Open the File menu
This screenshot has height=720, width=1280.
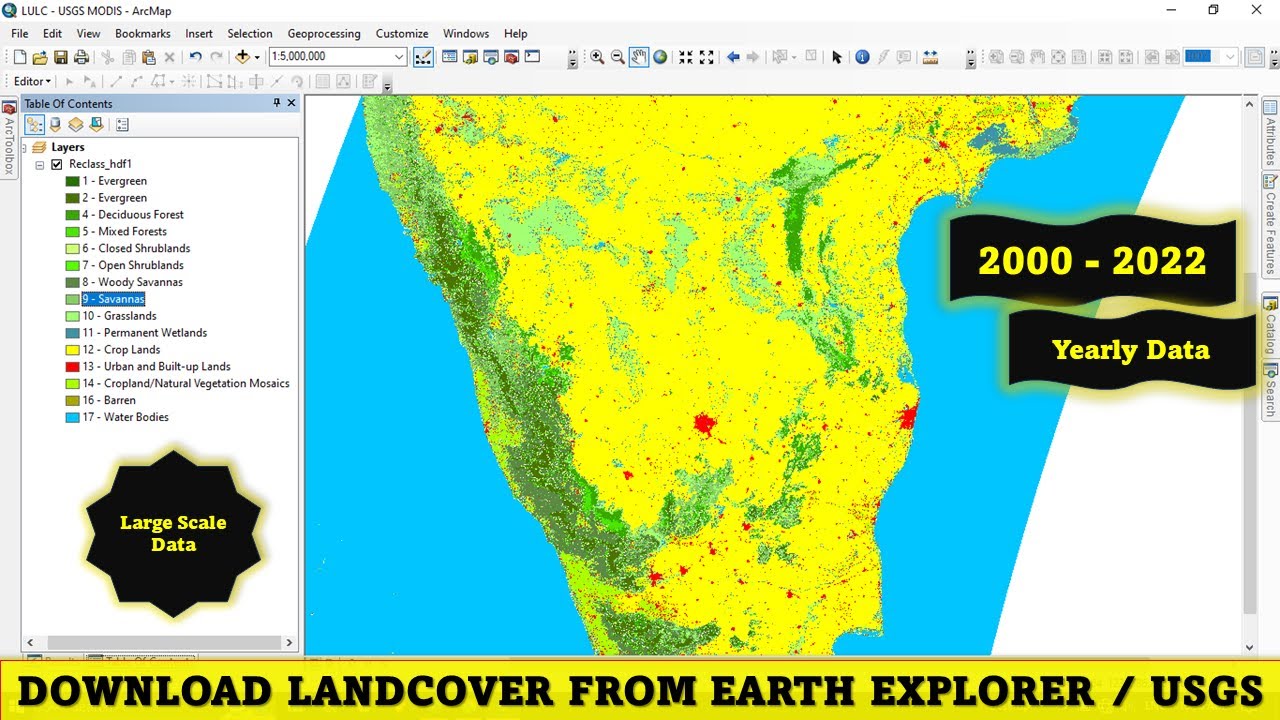click(19, 33)
